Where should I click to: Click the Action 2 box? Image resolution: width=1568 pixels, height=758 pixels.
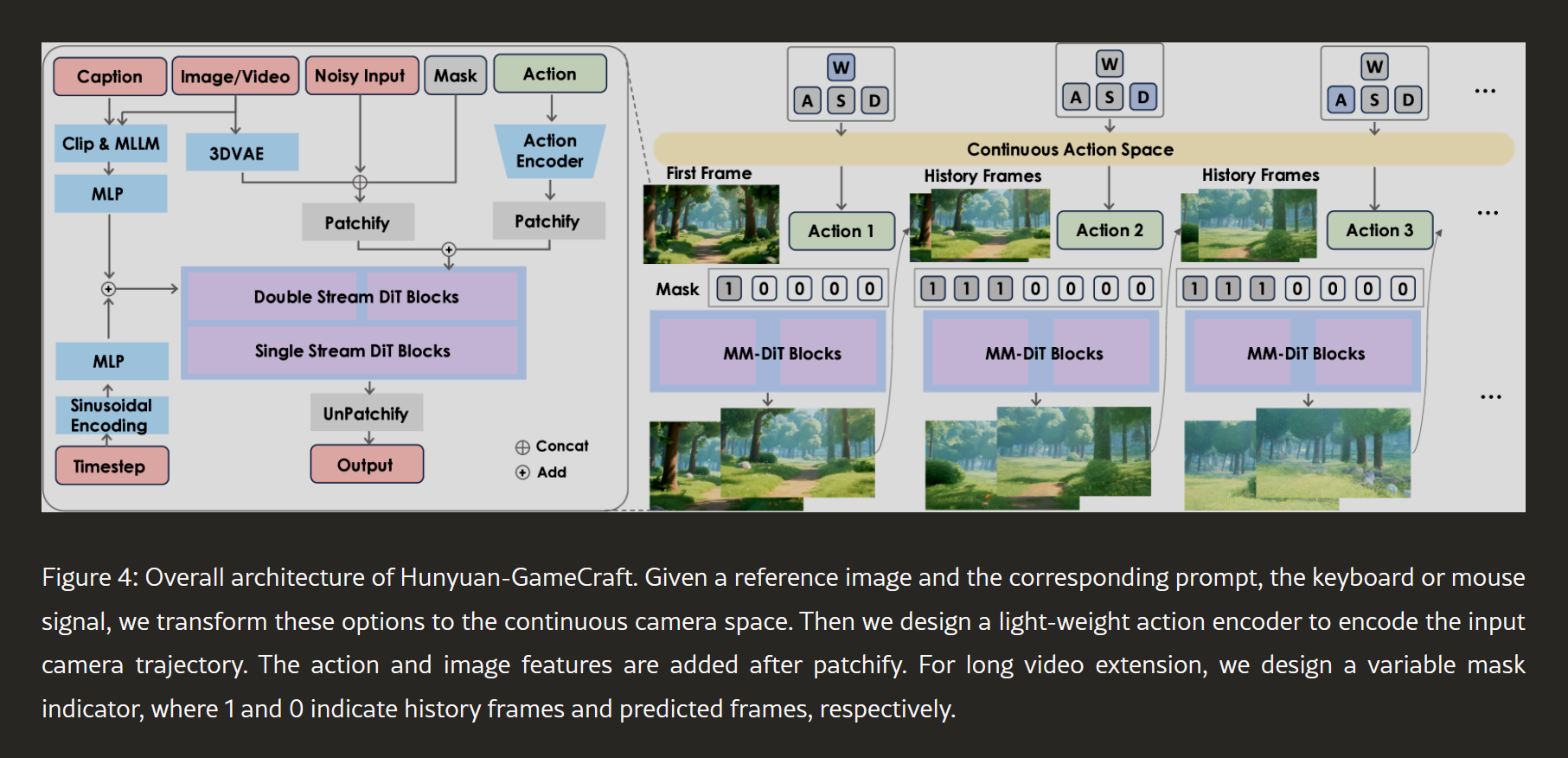1110,230
